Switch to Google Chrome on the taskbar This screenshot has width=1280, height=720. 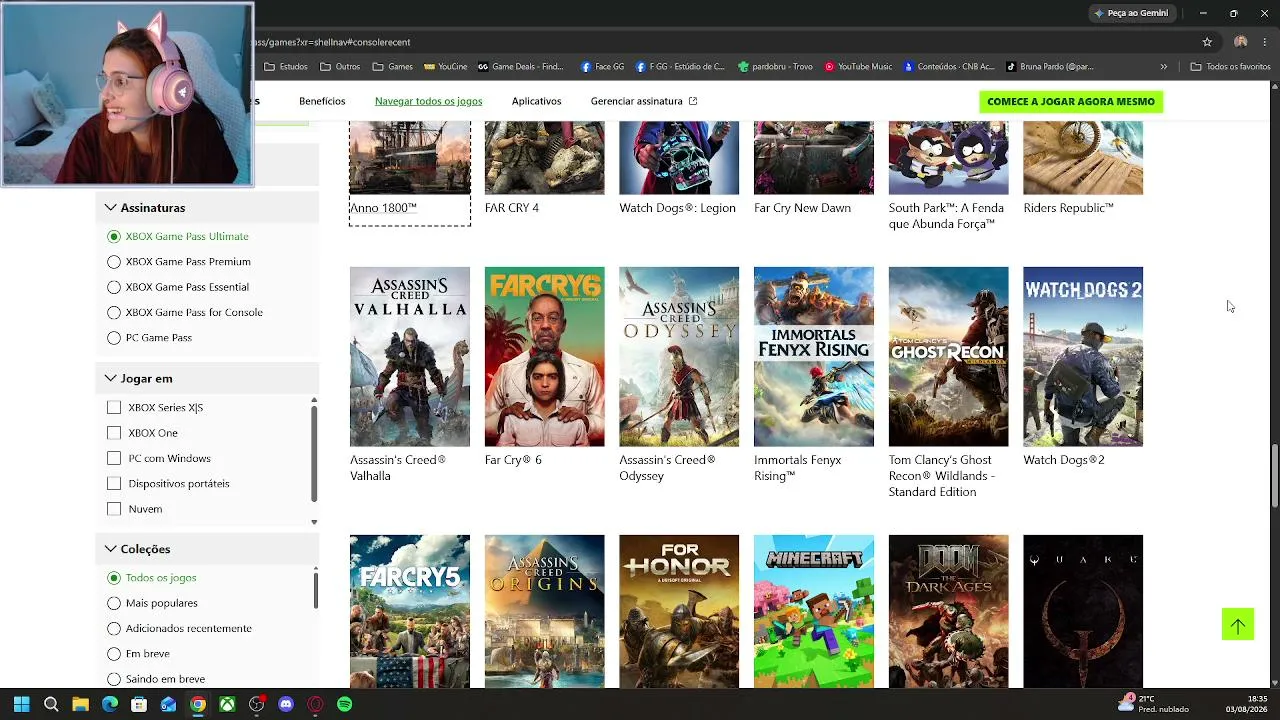[x=198, y=704]
